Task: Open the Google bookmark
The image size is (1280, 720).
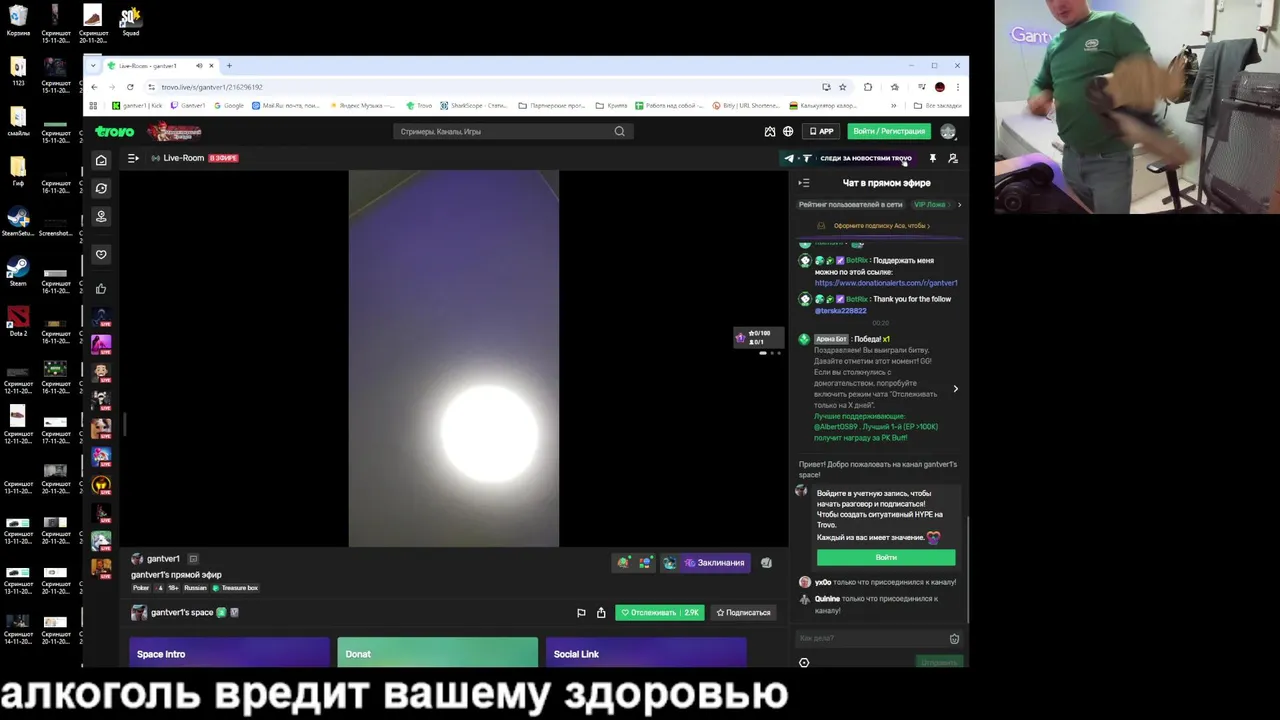Action: pos(229,105)
